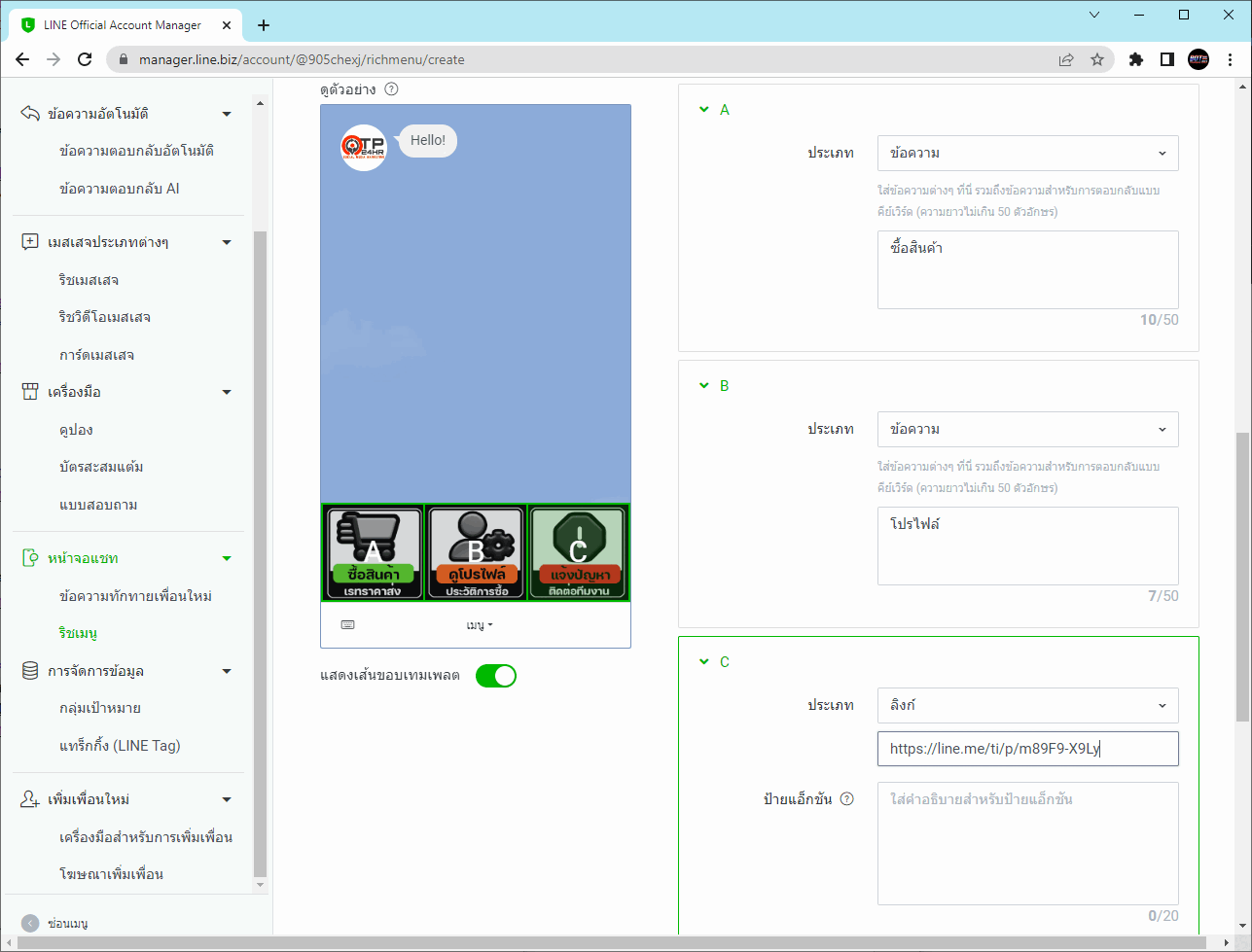Screen dimensions: 1252x952
Task: Collapse the ข้อความอัตโนมัติ sidebar group
Action: 227,114
